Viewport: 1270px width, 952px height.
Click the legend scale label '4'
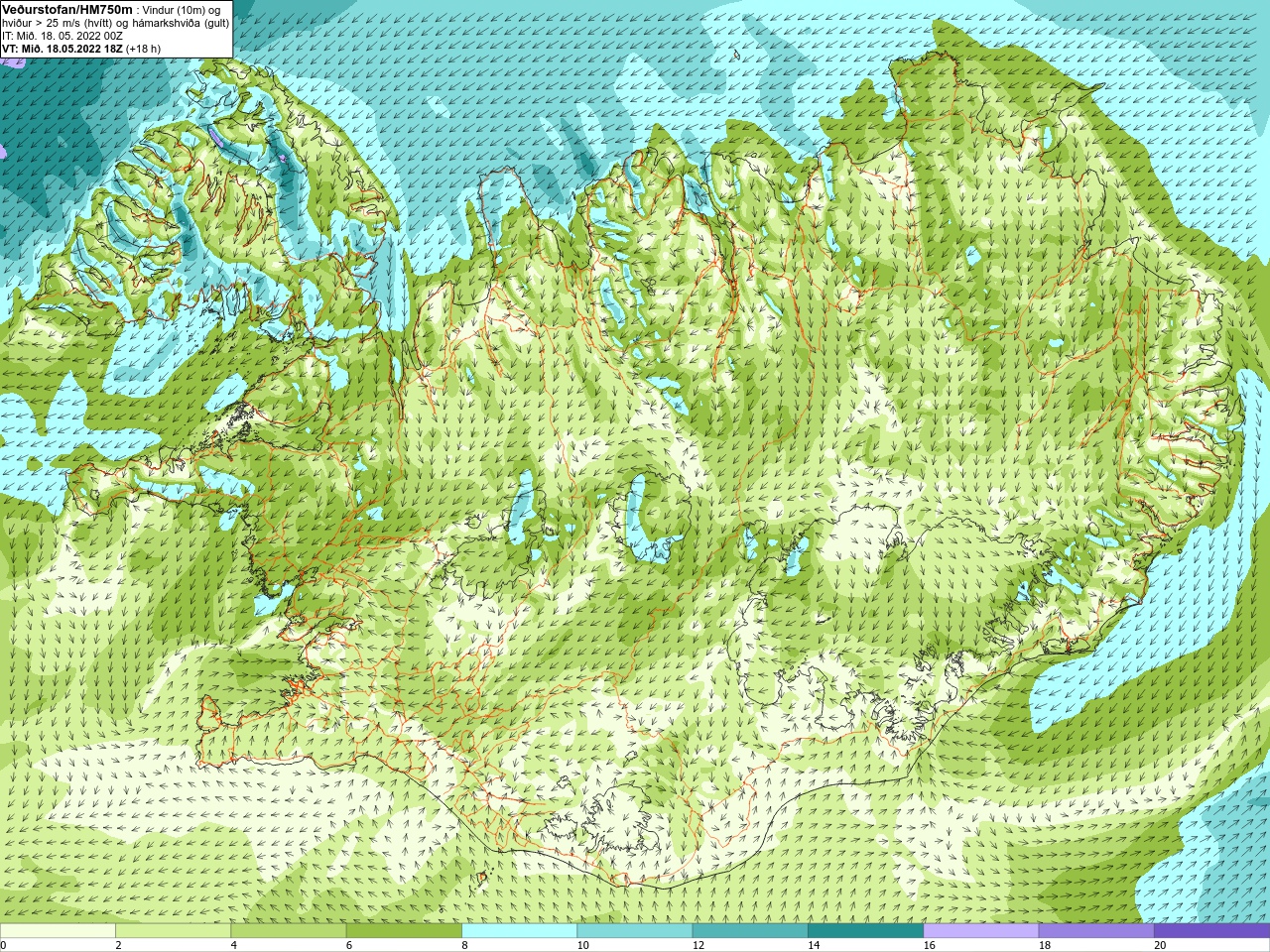click(x=233, y=945)
